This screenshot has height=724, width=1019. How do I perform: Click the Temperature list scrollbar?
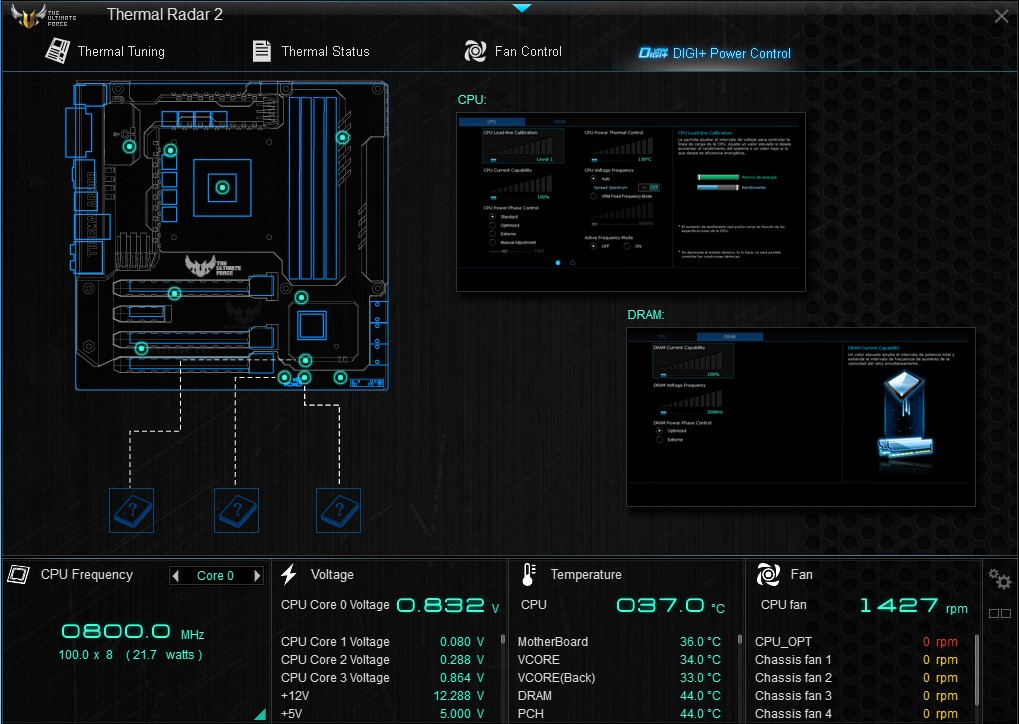coord(740,640)
